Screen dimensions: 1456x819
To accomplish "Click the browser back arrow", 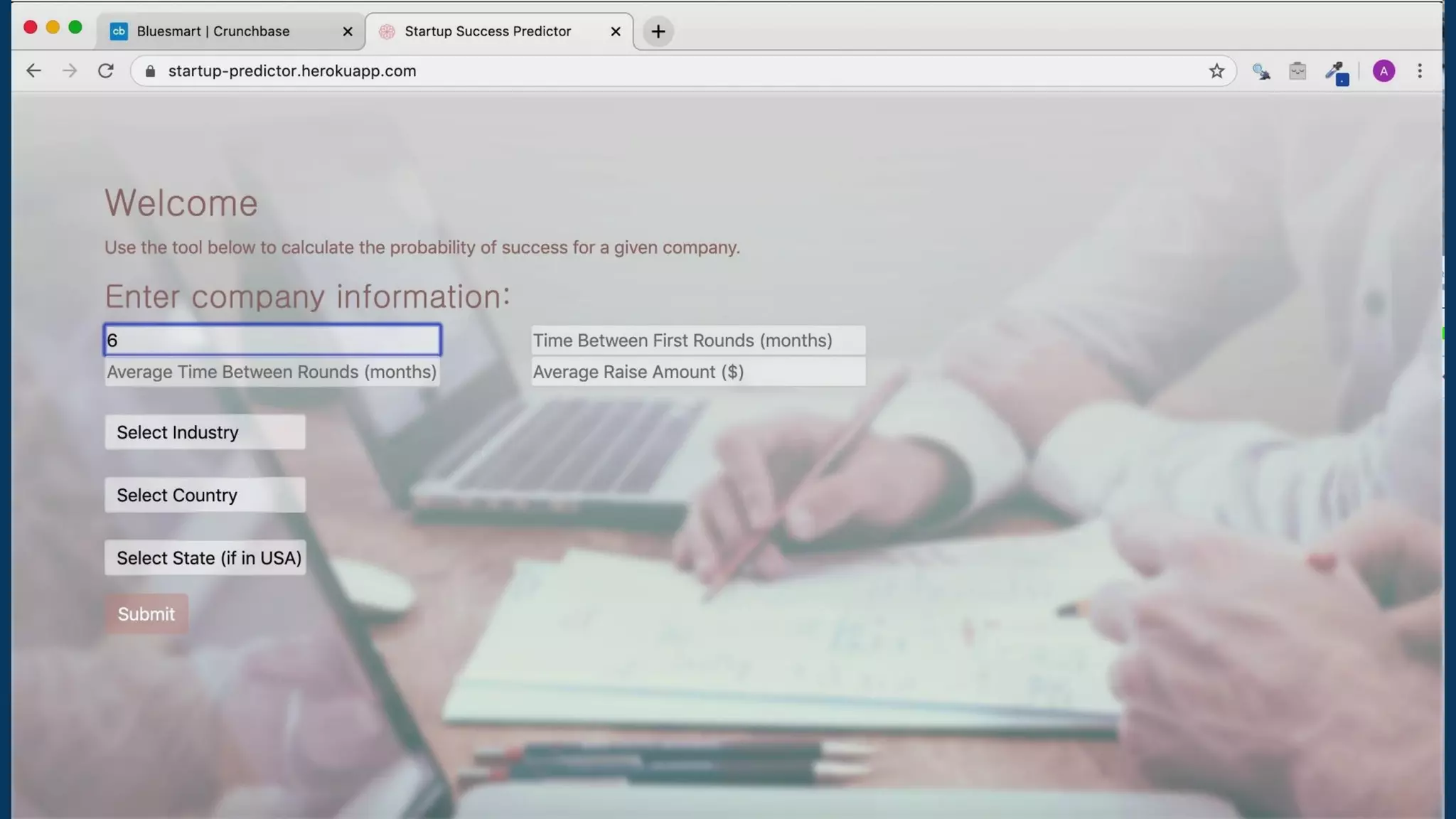I will tap(33, 71).
